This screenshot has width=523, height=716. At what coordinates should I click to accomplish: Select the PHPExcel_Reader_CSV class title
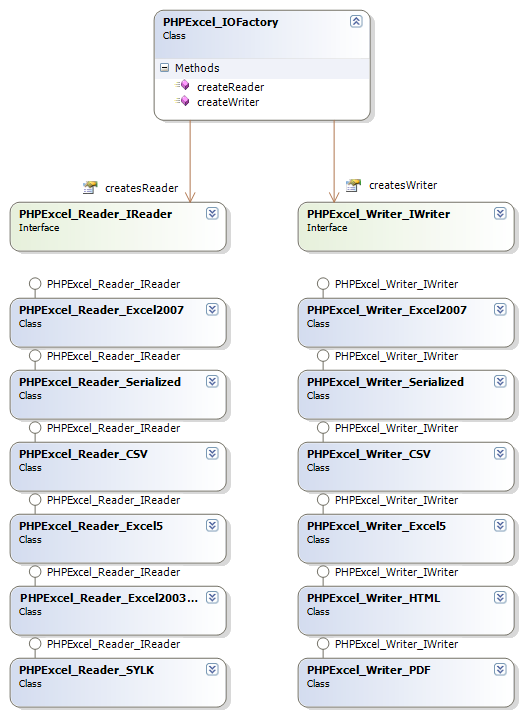(83, 454)
